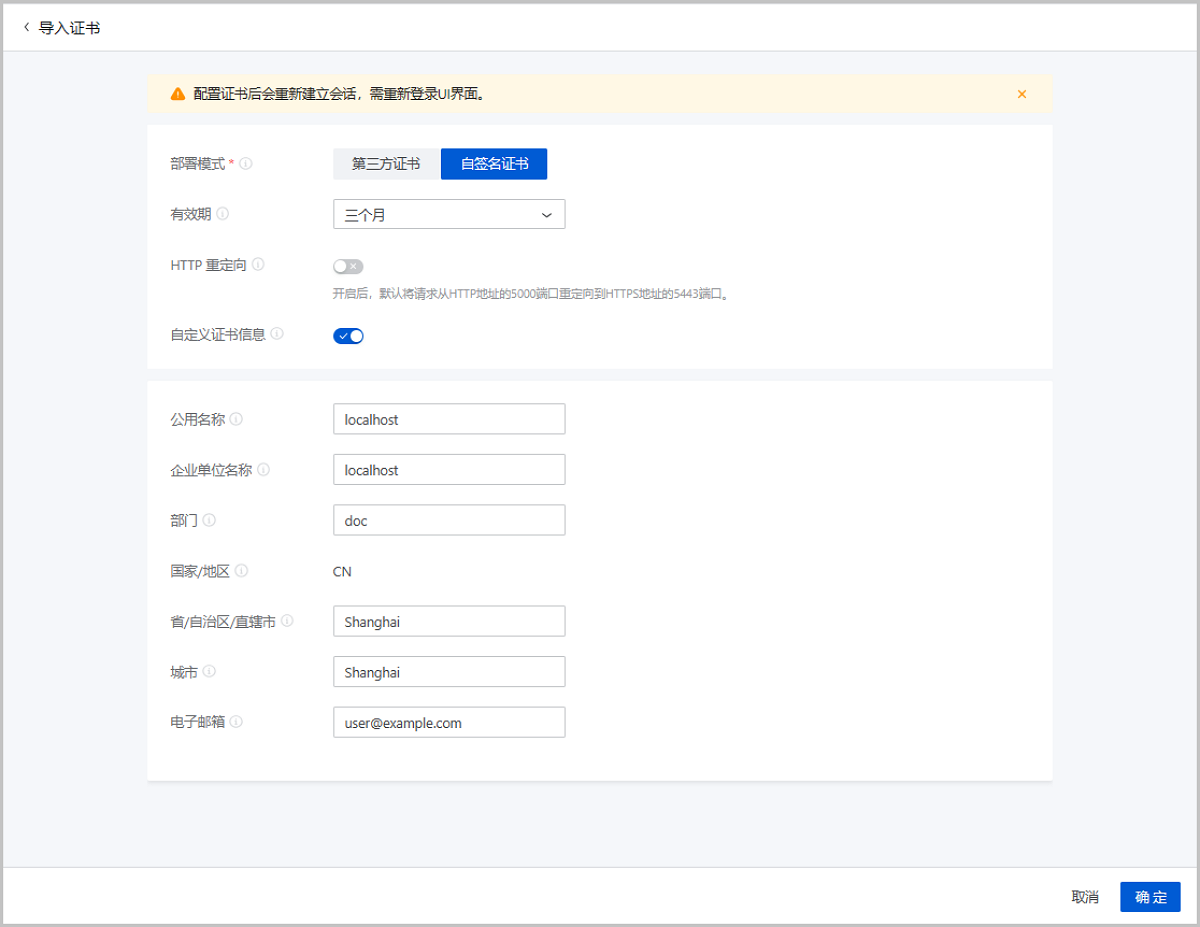Click the info icon beside HTTP 重定向

[x=258, y=264]
